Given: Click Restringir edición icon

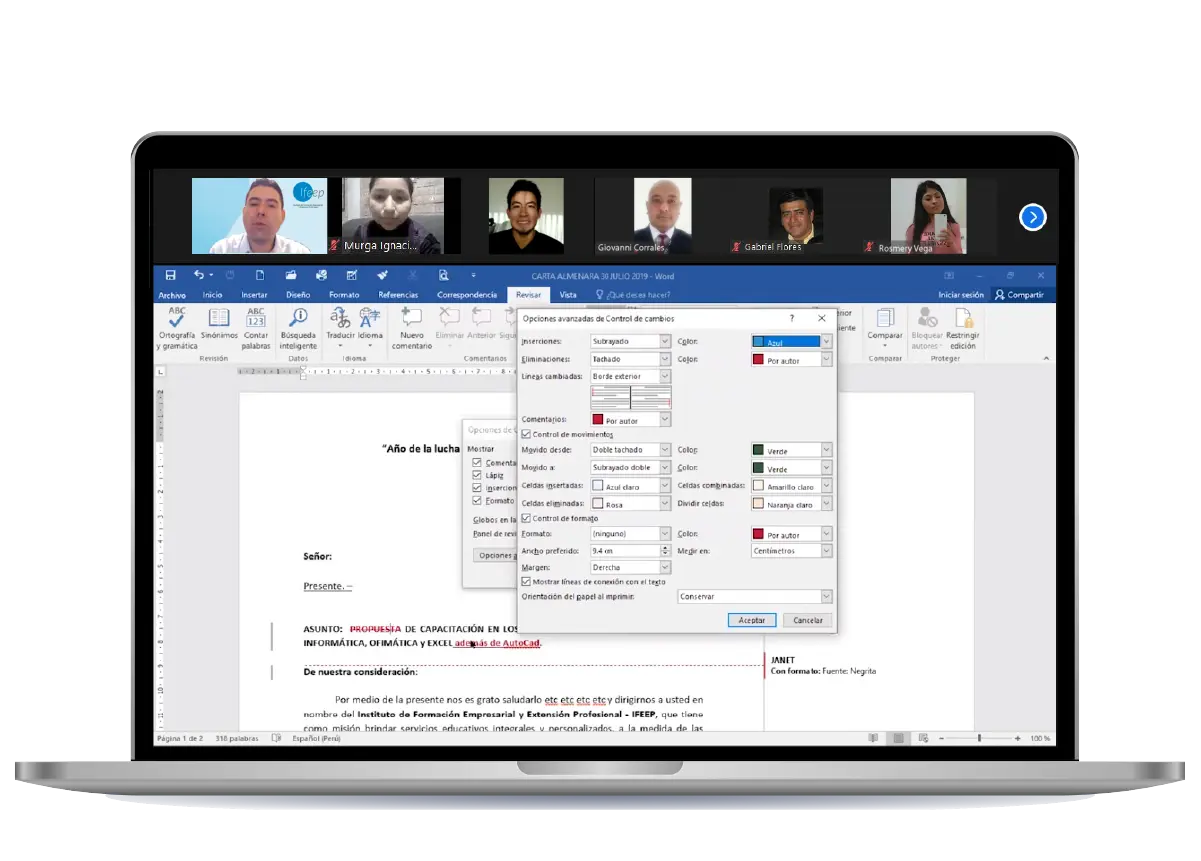Looking at the screenshot, I should (963, 318).
